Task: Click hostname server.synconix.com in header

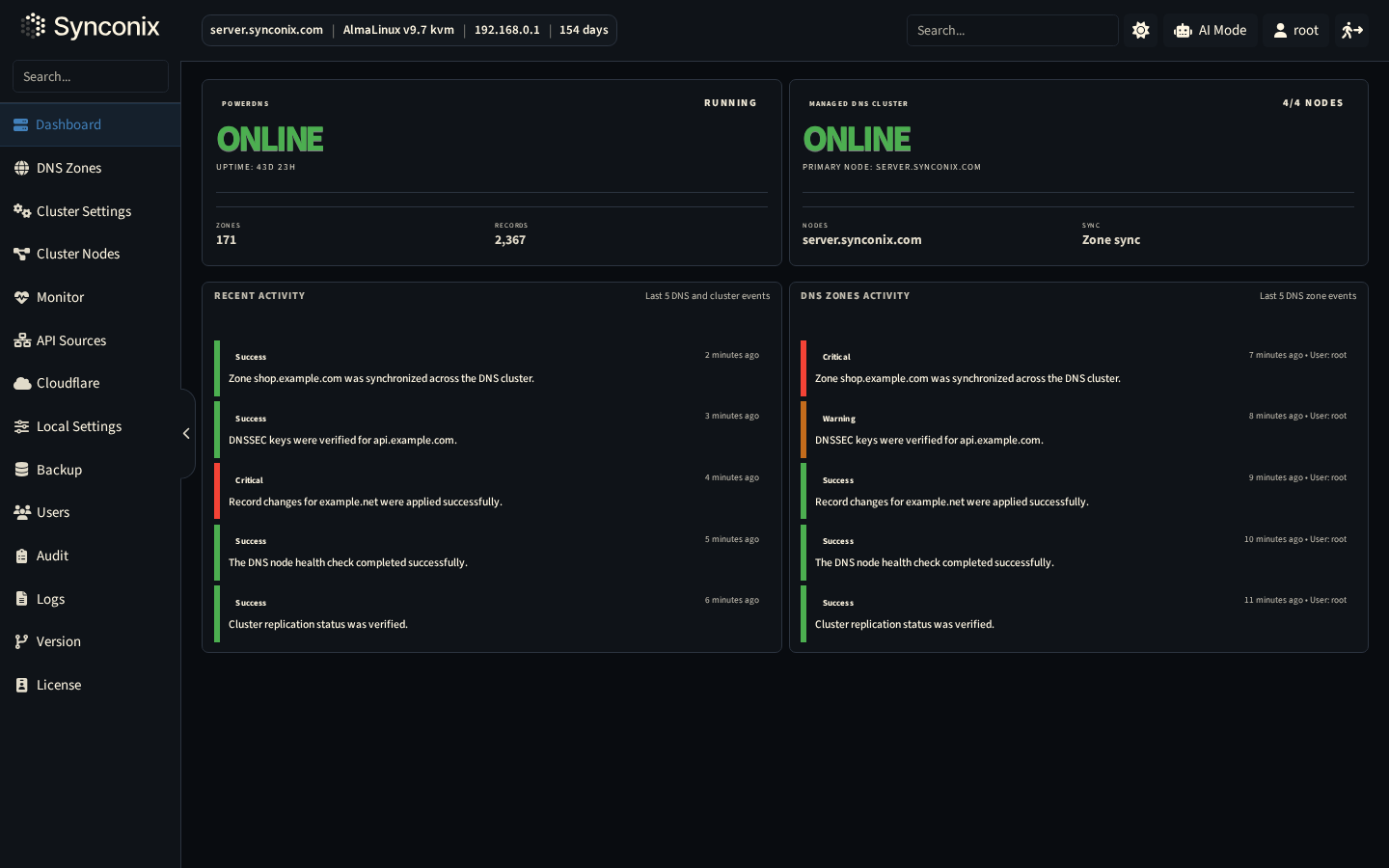Action: point(266,30)
